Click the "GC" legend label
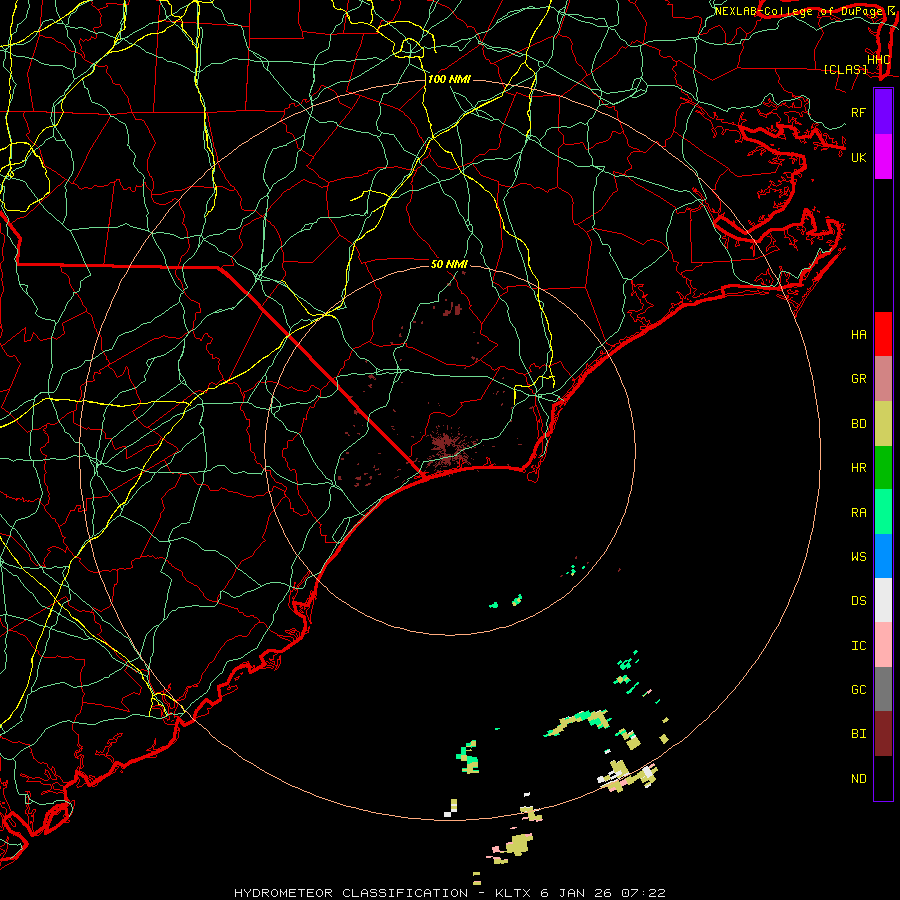The image size is (900, 900). tap(858, 690)
